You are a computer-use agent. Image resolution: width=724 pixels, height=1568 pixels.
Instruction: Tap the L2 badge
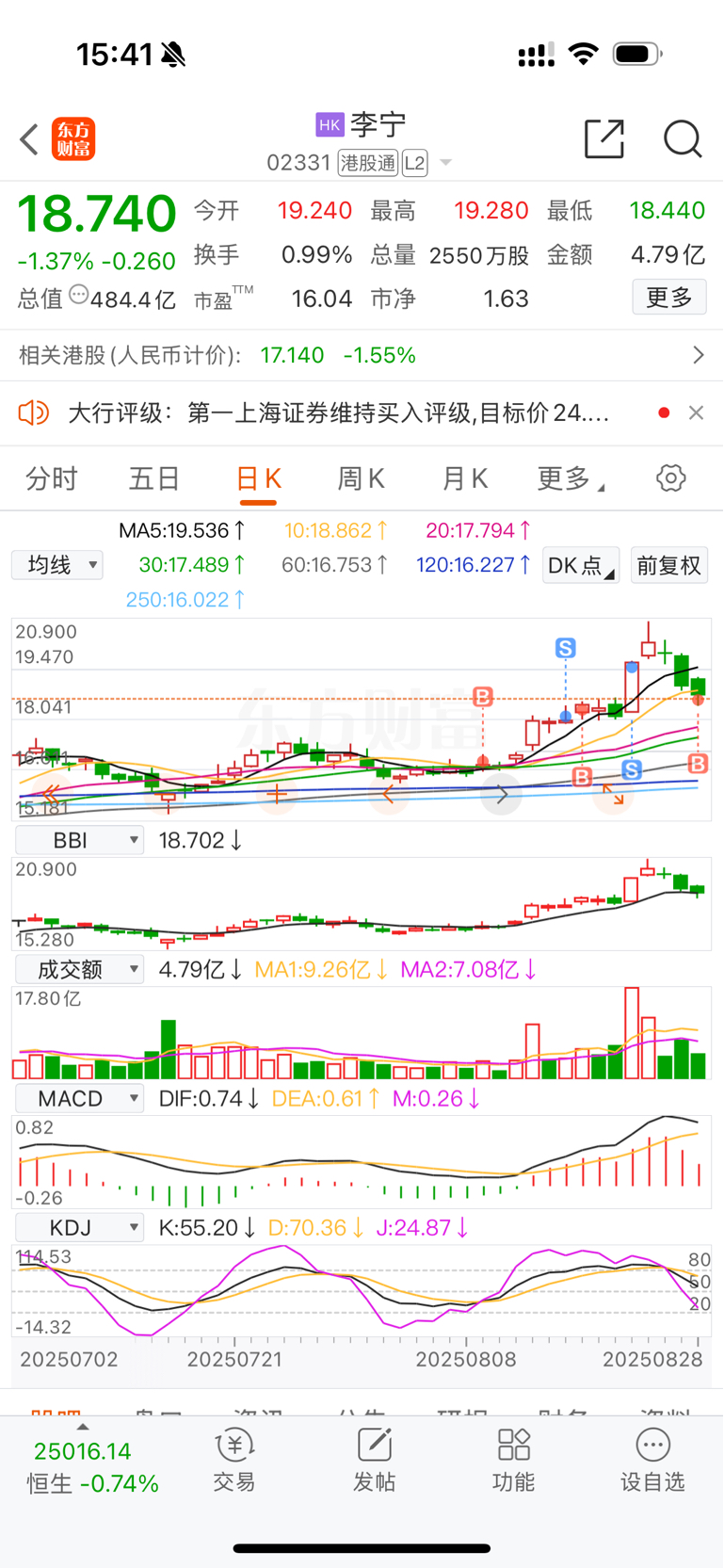(x=414, y=163)
